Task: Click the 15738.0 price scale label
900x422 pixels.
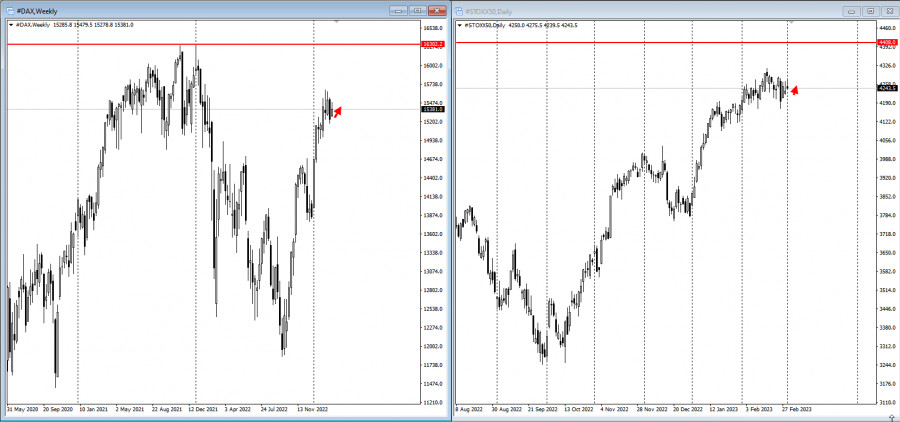Action: 433,84
